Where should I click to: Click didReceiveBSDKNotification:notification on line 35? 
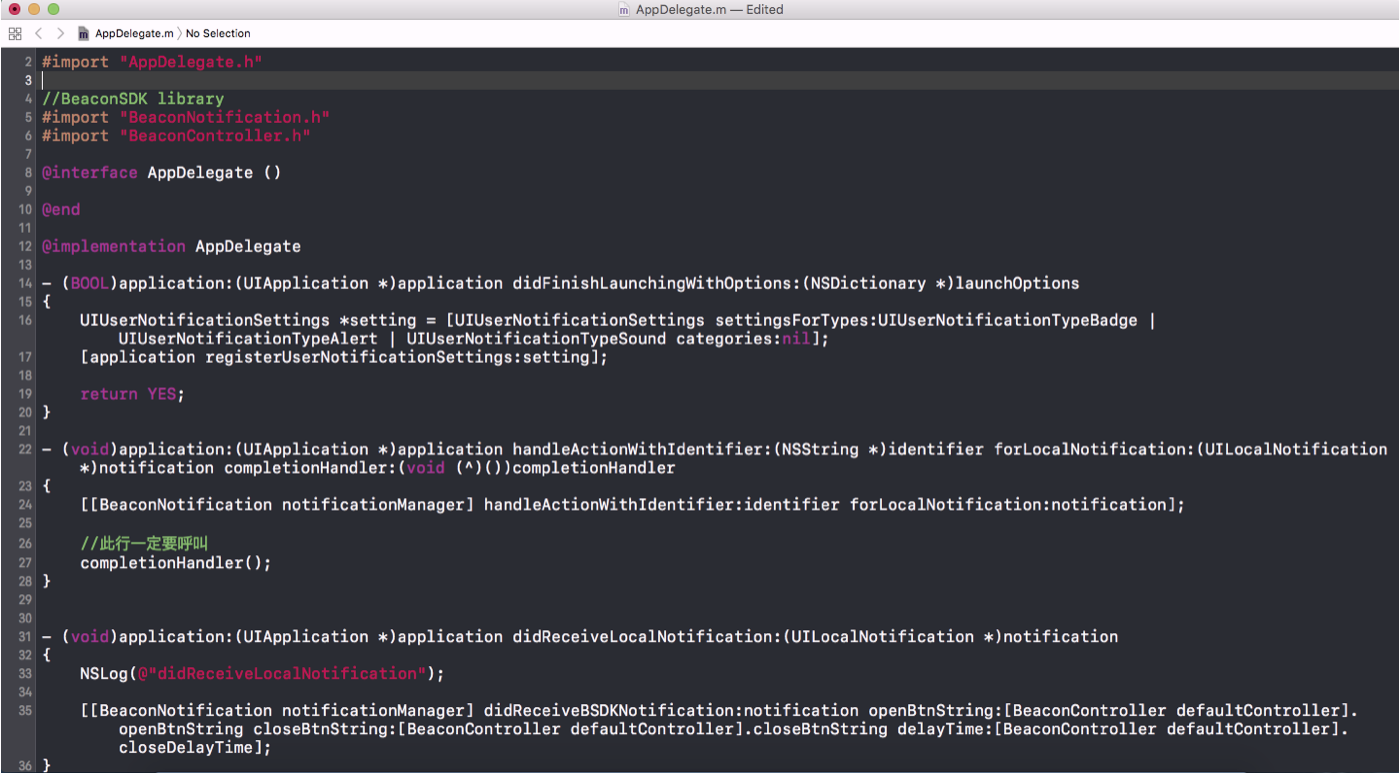click(671, 710)
